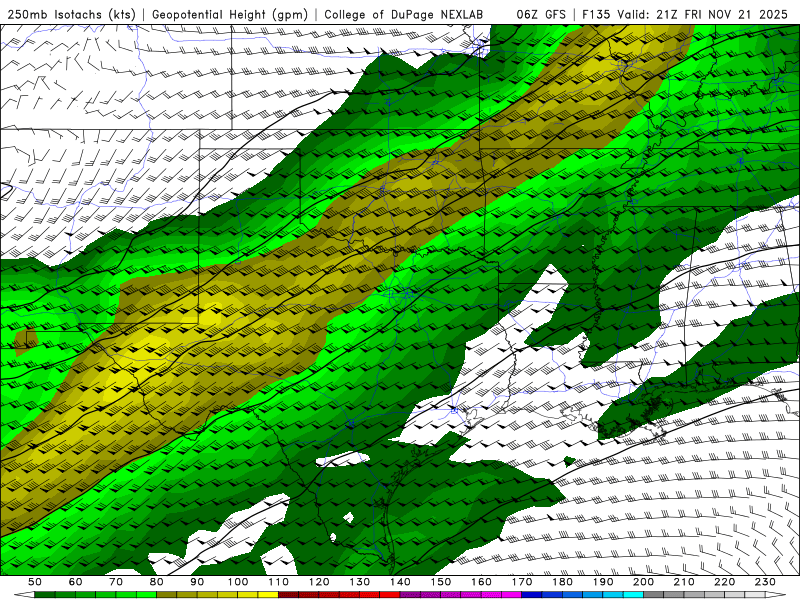The width and height of the screenshot is (800, 600).
Task: Click the 'F135' forecast hour label
Action: pos(596,14)
